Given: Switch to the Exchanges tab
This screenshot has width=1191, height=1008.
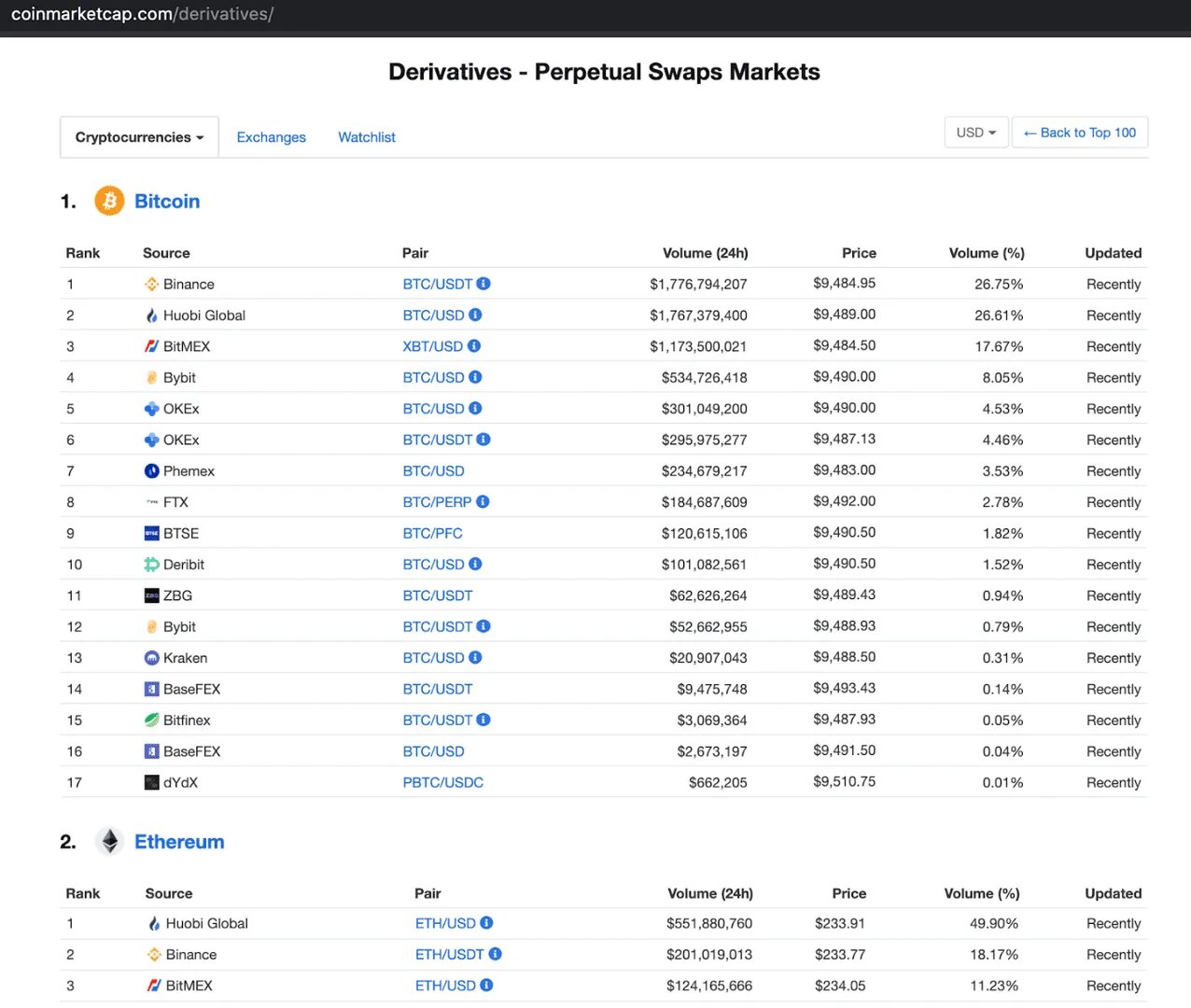Looking at the screenshot, I should [x=272, y=137].
